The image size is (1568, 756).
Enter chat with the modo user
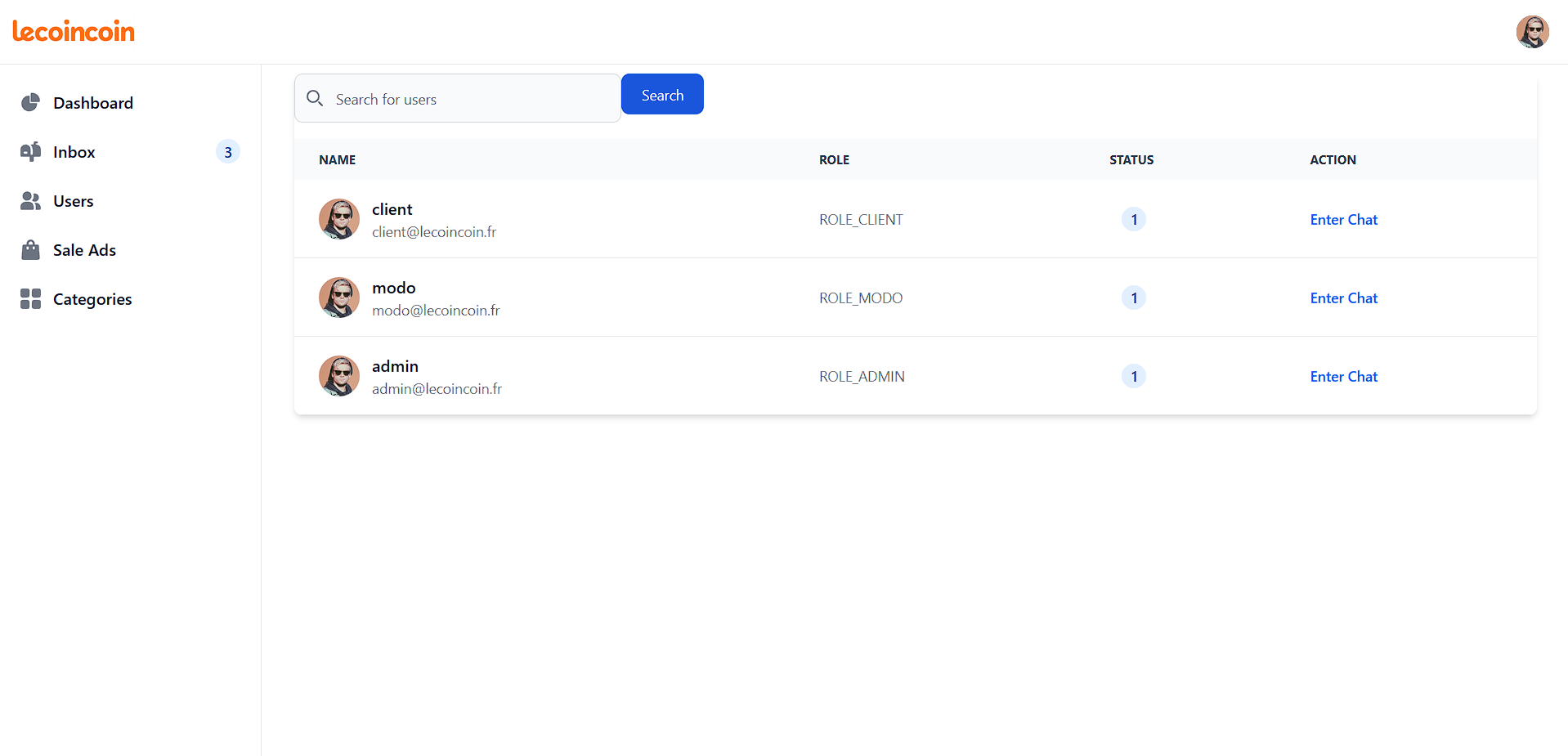(x=1343, y=298)
